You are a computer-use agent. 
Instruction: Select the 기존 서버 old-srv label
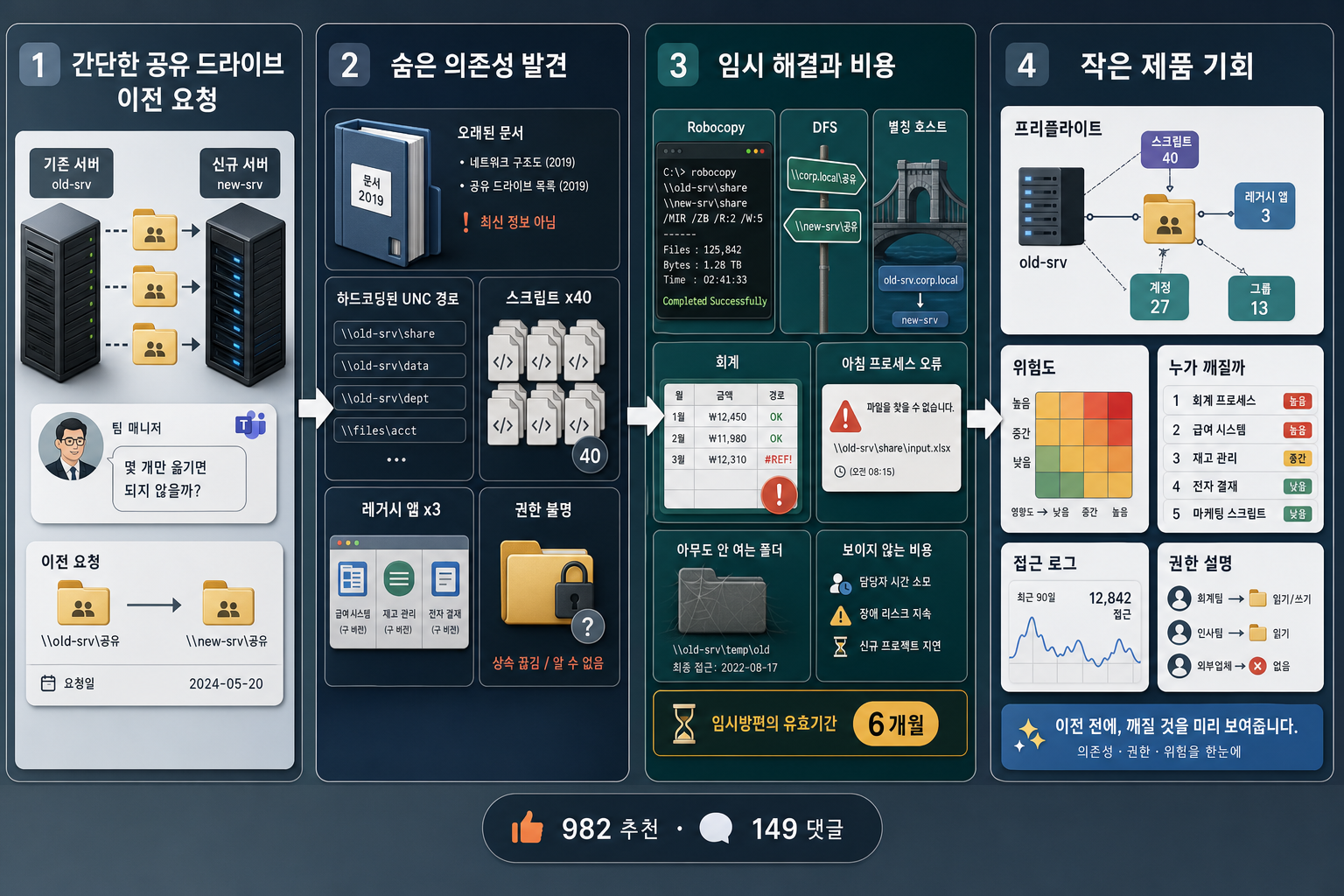pyautogui.click(x=72, y=173)
